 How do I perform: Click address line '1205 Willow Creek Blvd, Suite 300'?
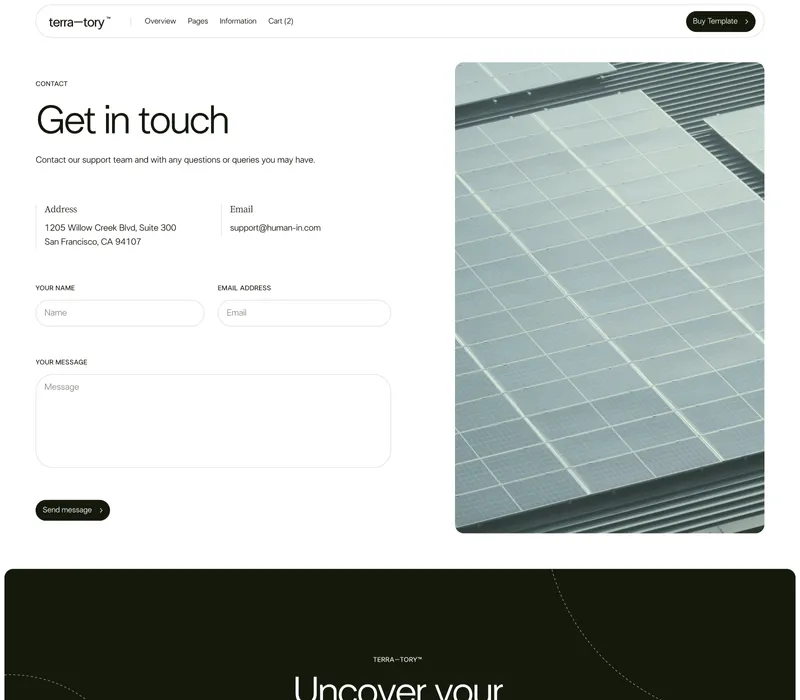110,228
